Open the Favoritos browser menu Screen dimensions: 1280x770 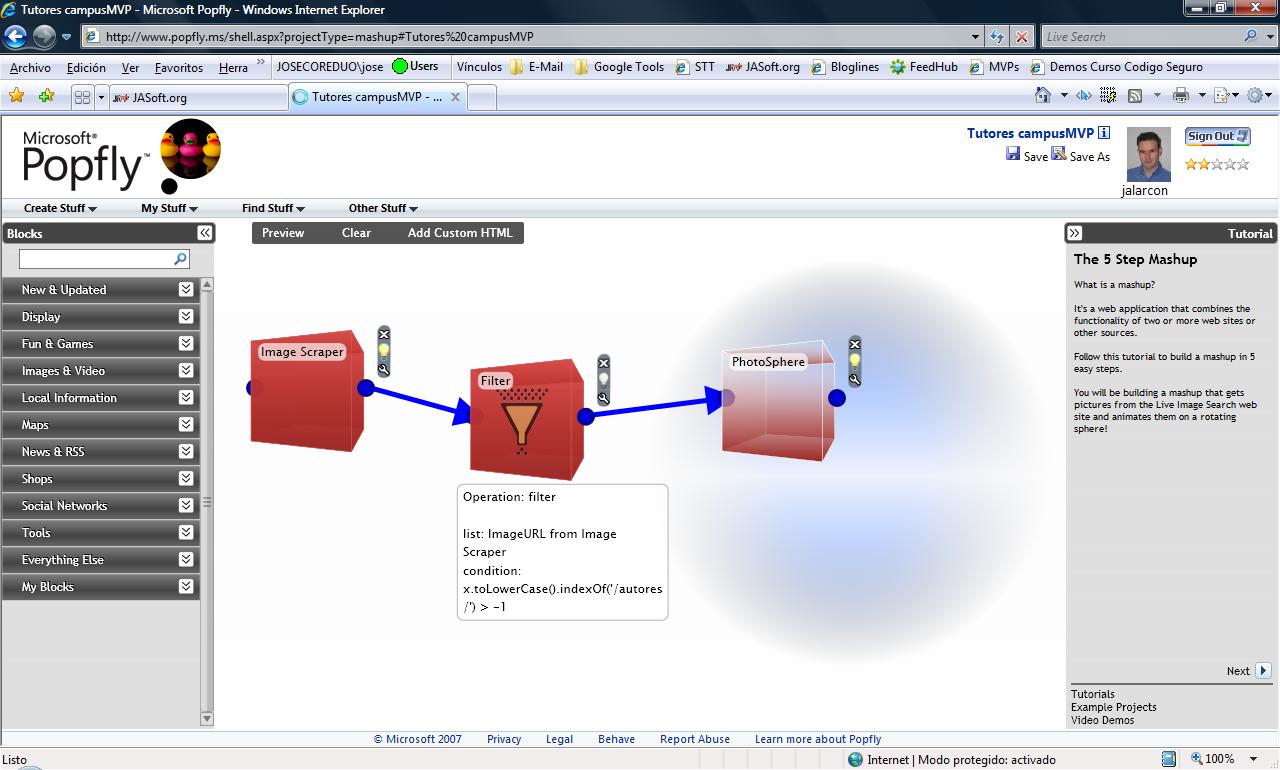(179, 67)
